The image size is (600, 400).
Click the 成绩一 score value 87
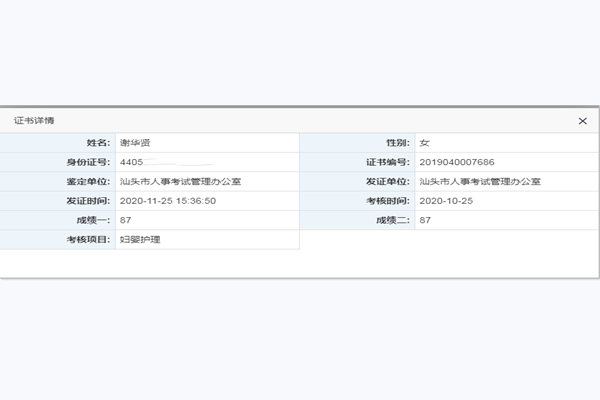tap(126, 220)
